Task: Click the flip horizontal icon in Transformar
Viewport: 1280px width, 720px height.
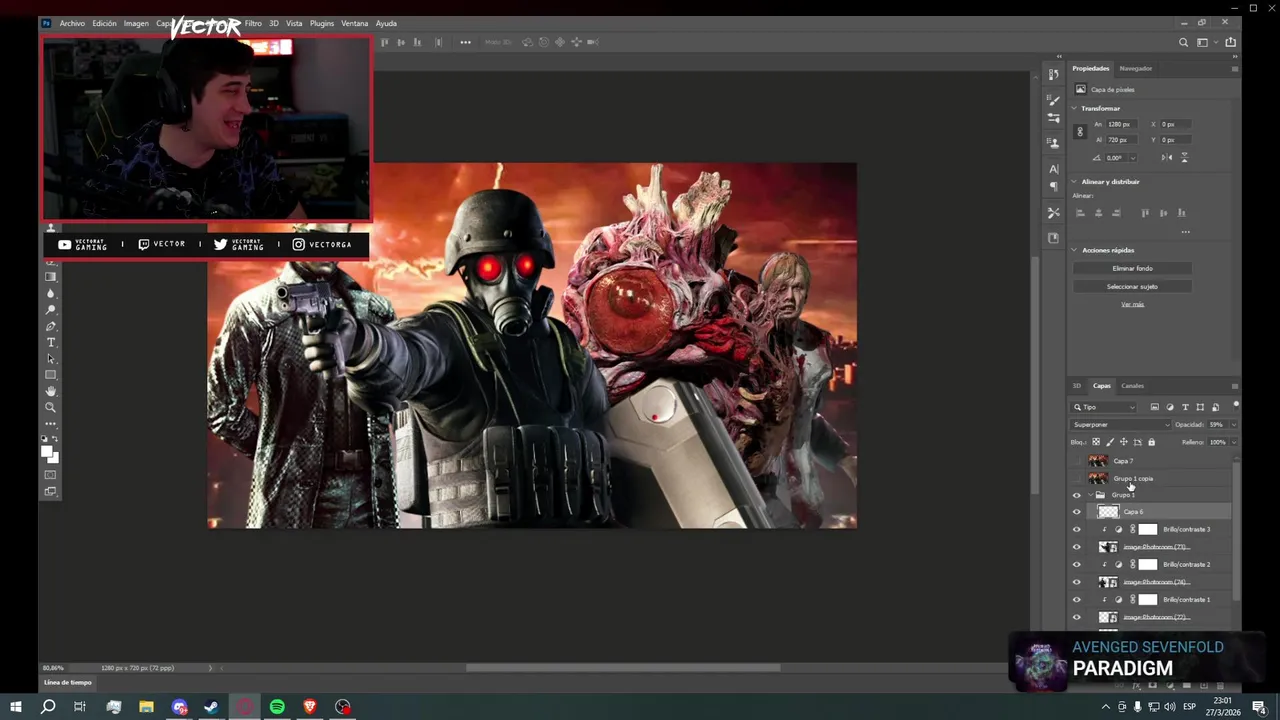Action: coord(1167,158)
